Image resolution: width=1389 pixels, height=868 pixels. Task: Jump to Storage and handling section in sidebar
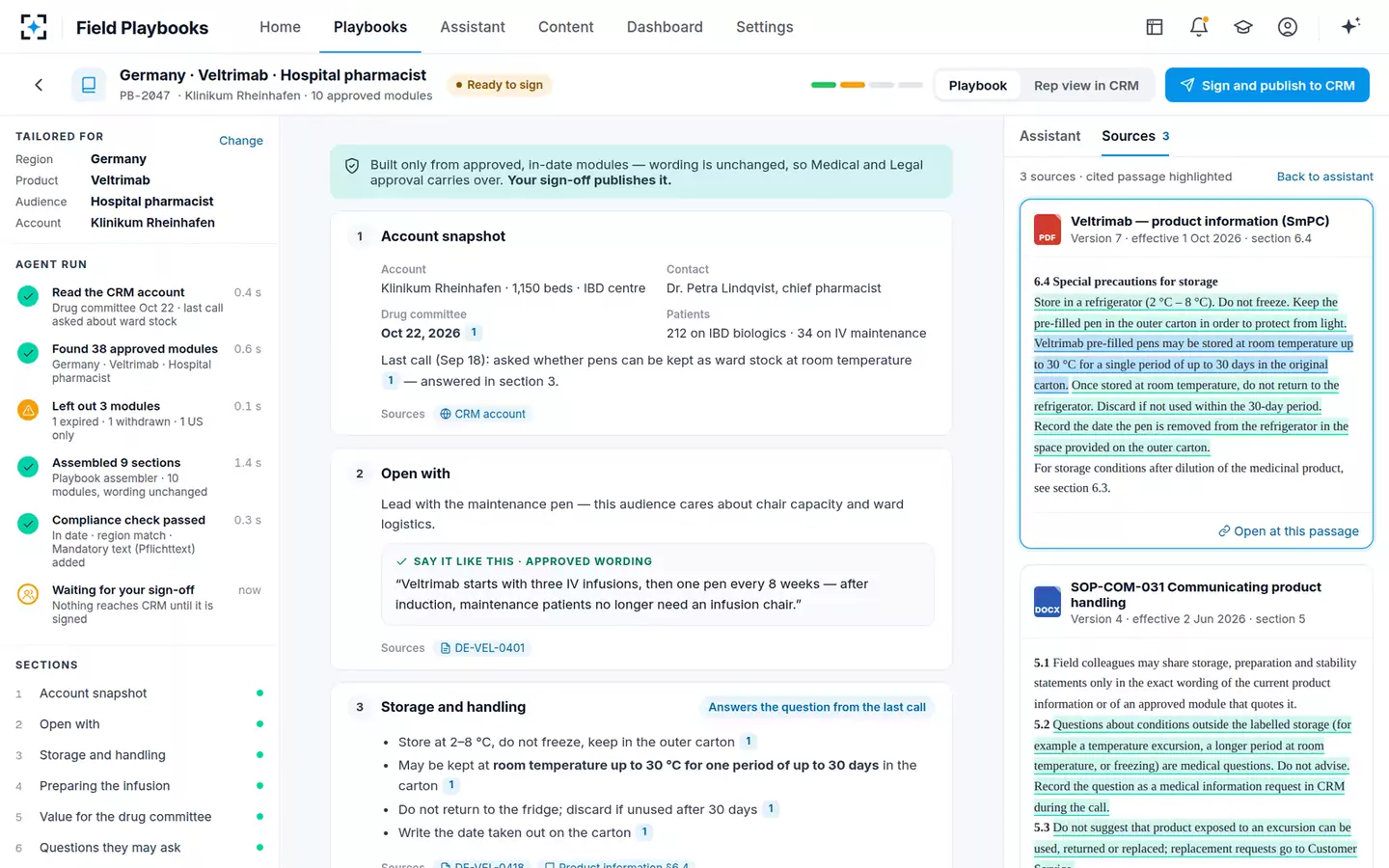(140, 755)
